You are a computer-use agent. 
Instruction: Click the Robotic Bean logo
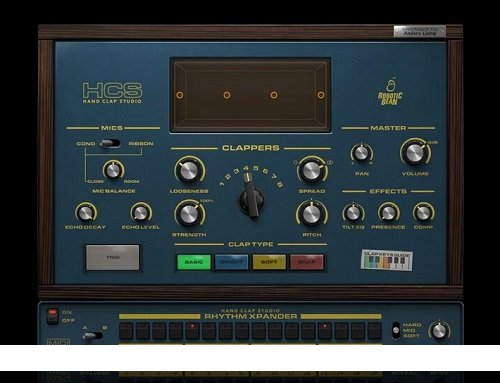[390, 92]
